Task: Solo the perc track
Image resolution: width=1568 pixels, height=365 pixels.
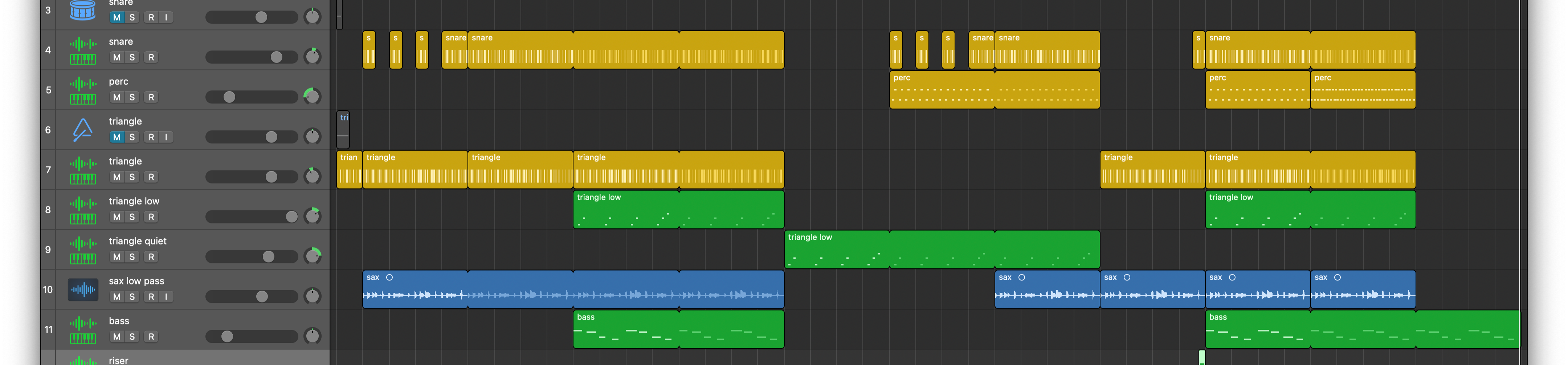Action: tap(132, 97)
